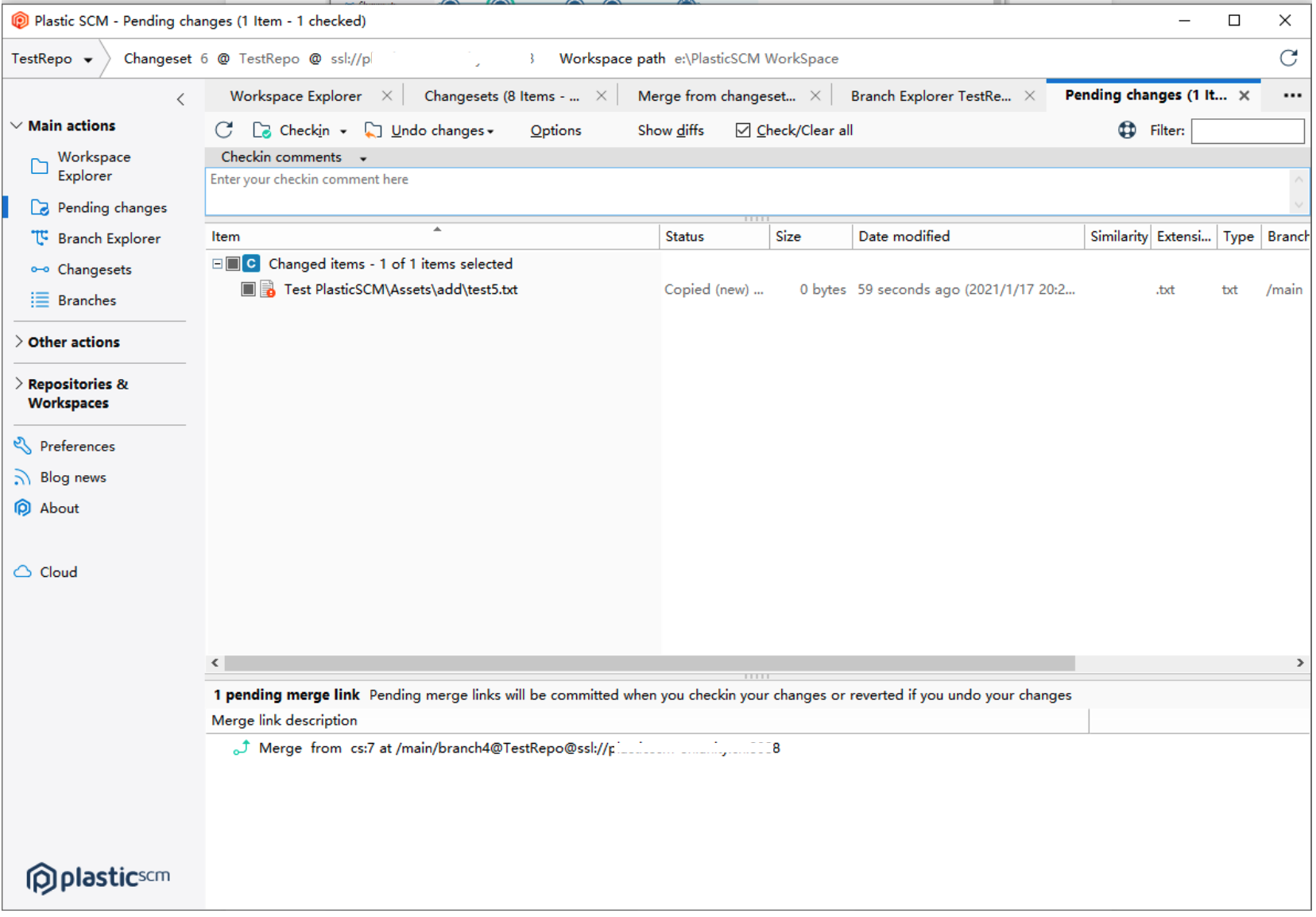Click the refresh icon in Pending changes toolbar
Image resolution: width=1316 pixels, height=917 pixels.
pyautogui.click(x=224, y=130)
